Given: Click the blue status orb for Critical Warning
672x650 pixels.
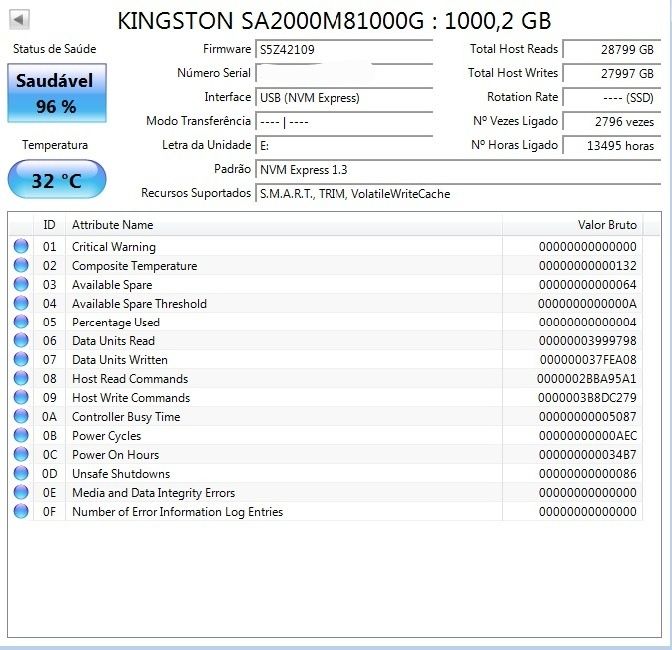Looking at the screenshot, I should coord(21,246).
